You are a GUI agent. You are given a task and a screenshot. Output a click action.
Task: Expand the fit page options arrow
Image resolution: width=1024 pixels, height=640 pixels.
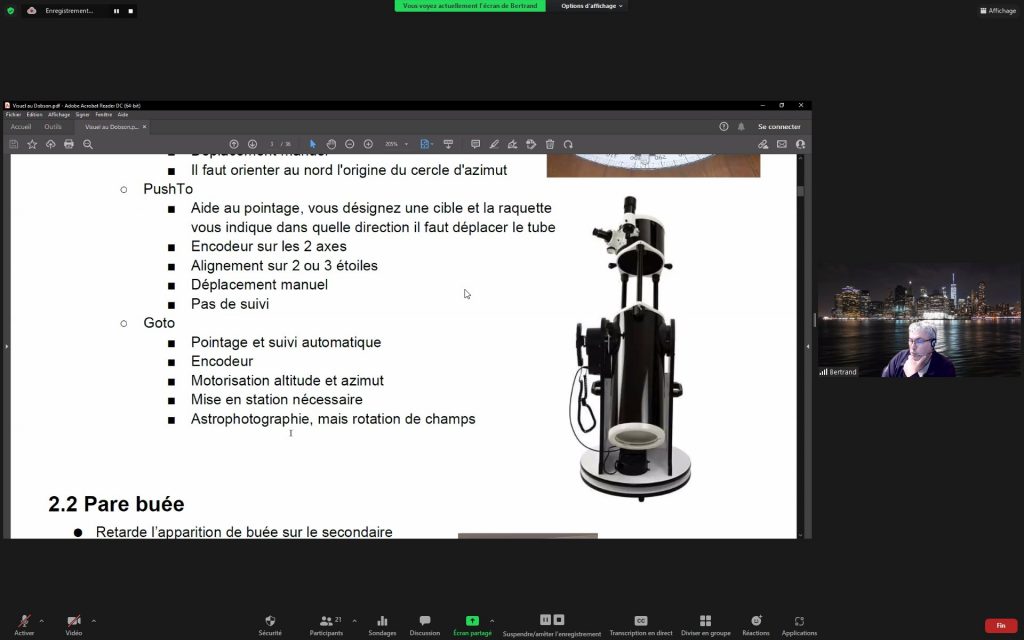click(432, 144)
